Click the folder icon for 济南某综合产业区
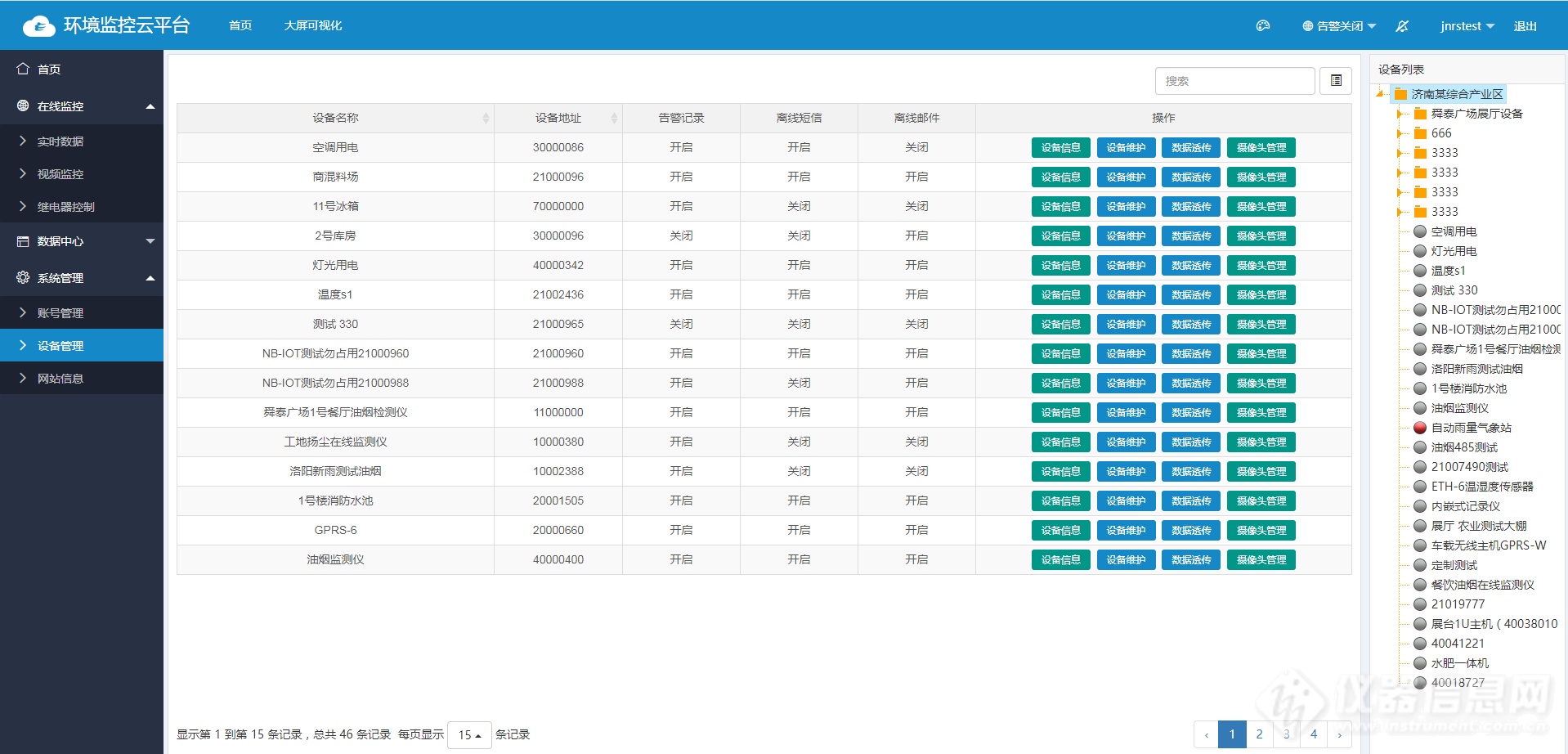Screen dimensions: 1568x754 [1400, 94]
